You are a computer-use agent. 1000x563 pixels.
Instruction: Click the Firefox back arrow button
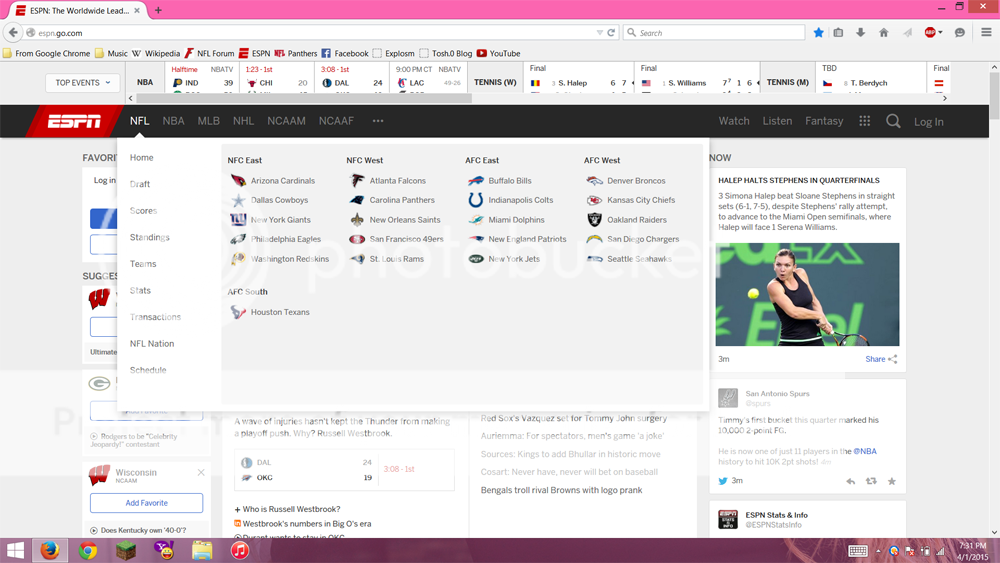[13, 33]
